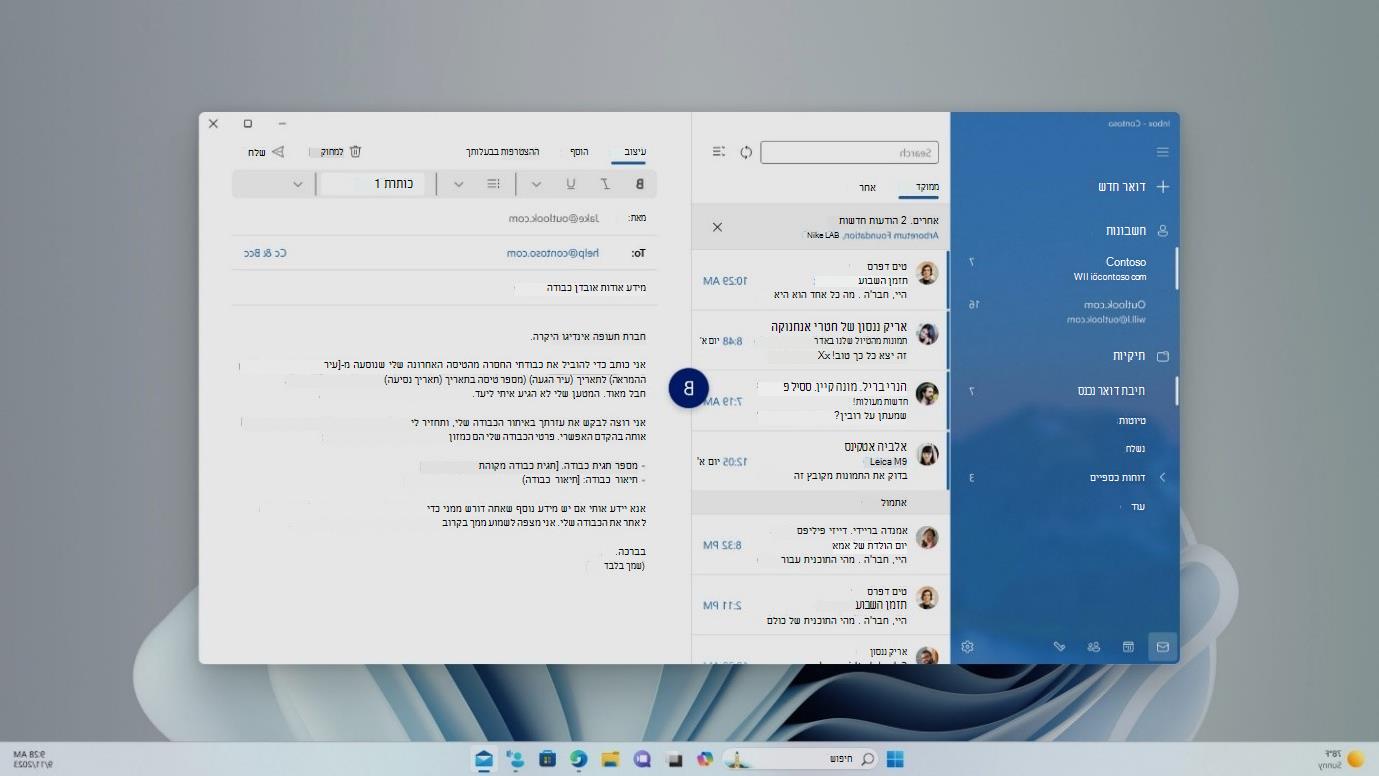1379x776 pixels.
Task: Expand font formatting dropdown after underline
Action: [536, 184]
